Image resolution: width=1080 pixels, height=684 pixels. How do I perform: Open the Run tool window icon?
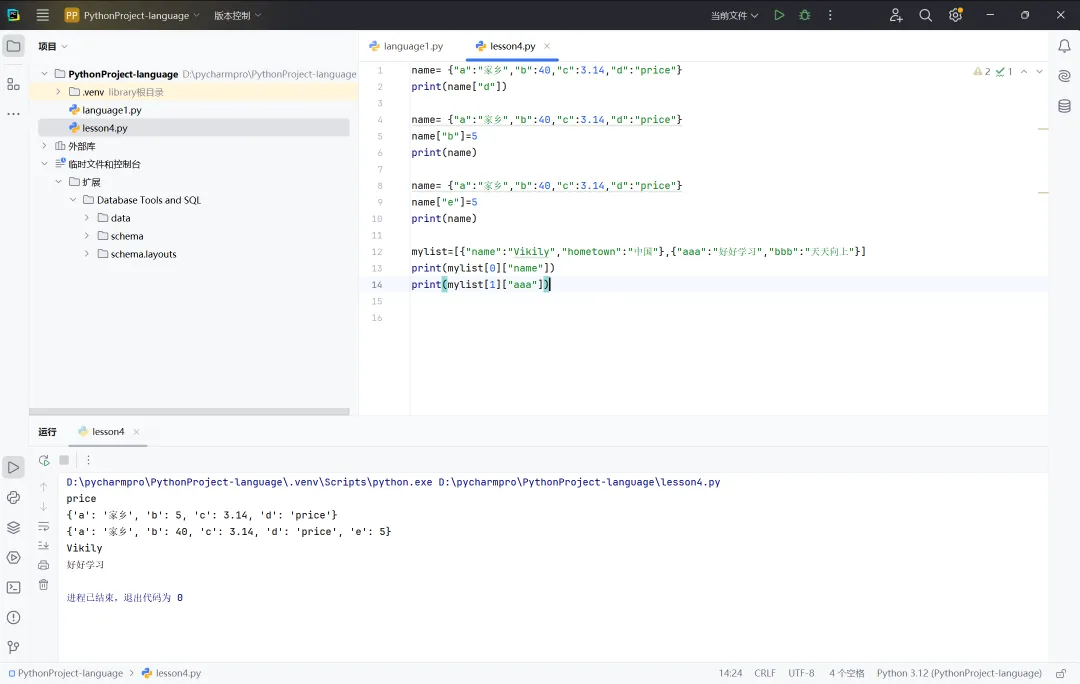(x=14, y=468)
